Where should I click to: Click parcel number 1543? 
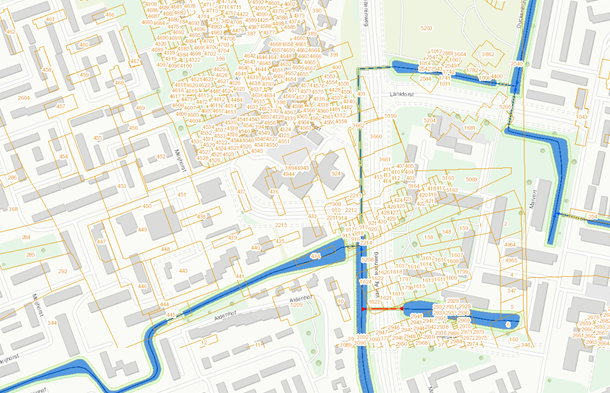pos(582,117)
